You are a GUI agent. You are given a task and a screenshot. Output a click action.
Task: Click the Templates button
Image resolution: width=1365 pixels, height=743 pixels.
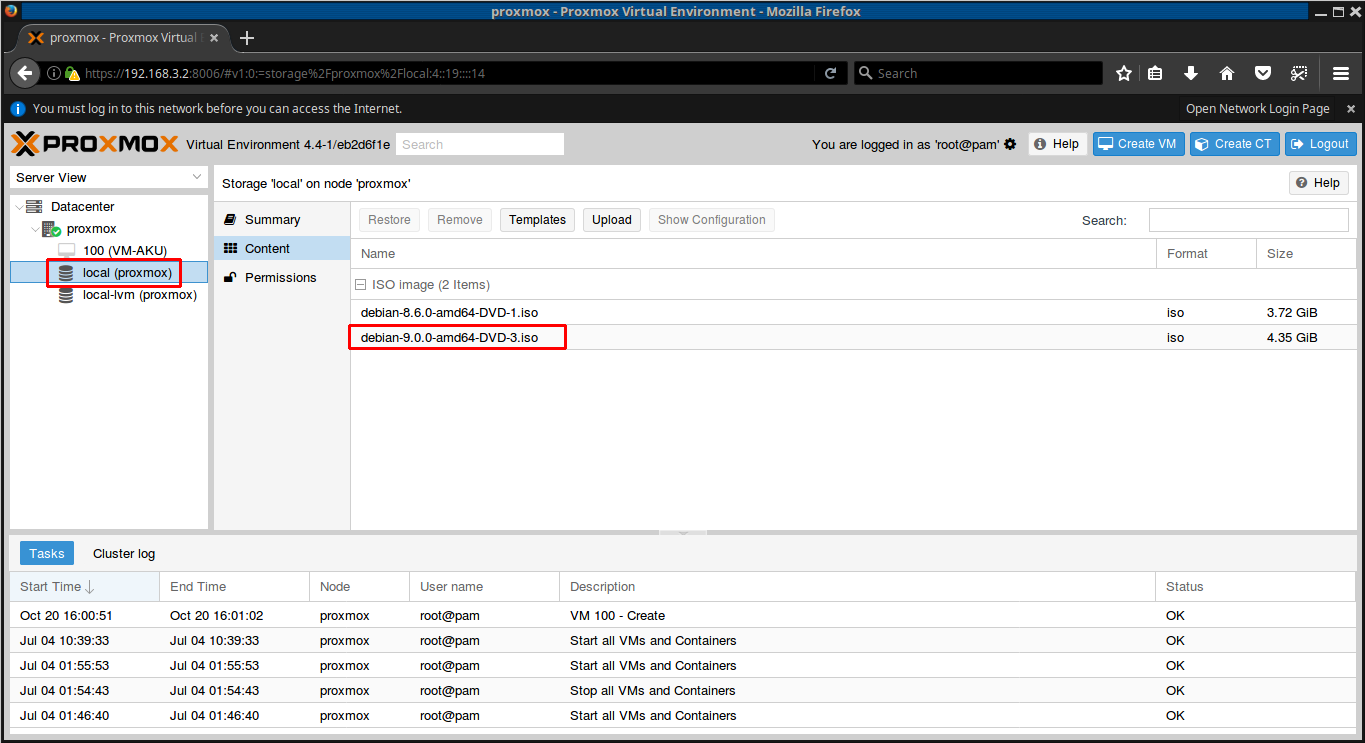click(537, 220)
